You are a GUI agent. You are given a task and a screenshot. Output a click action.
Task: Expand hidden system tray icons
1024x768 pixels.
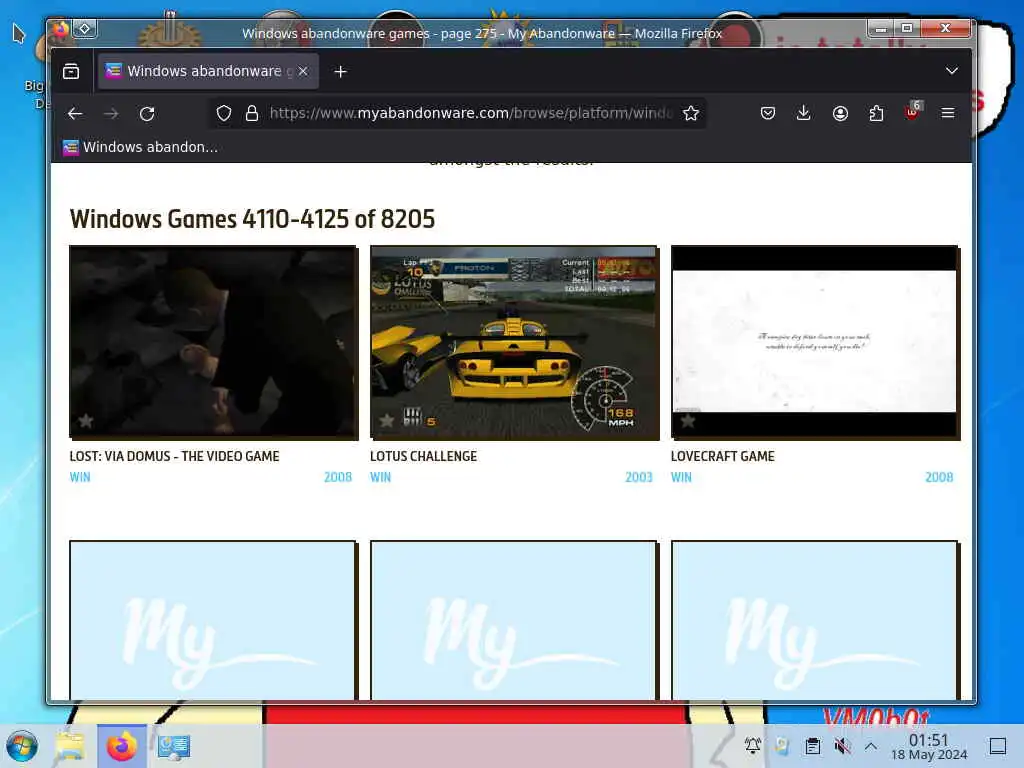point(871,745)
